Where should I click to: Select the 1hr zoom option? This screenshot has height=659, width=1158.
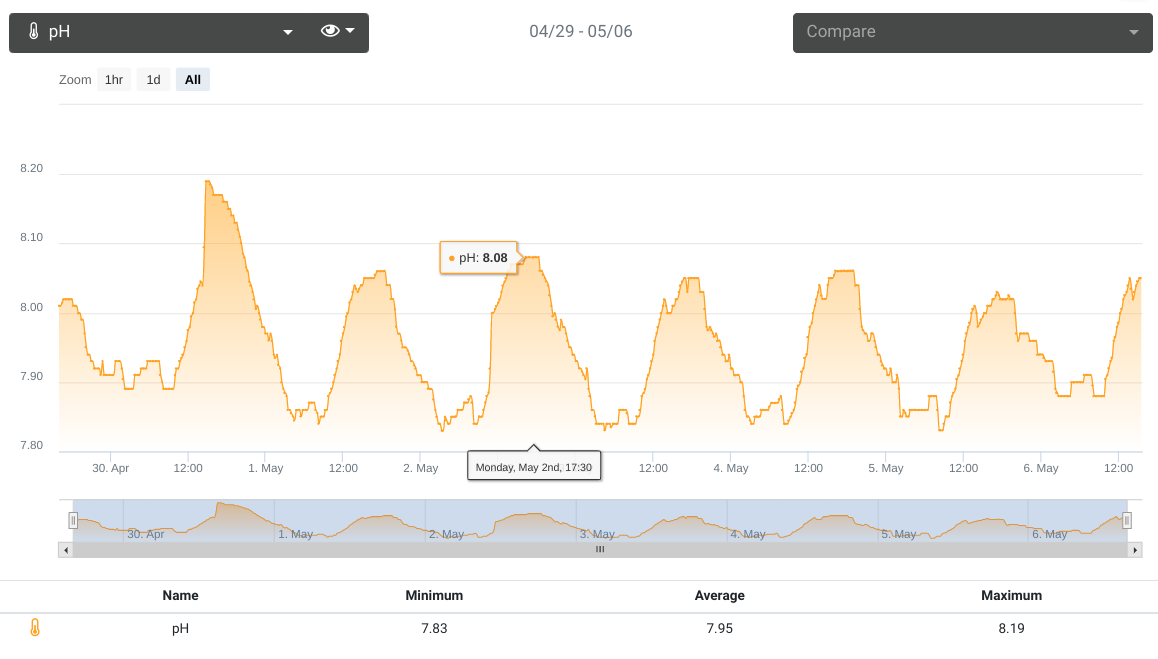point(114,80)
